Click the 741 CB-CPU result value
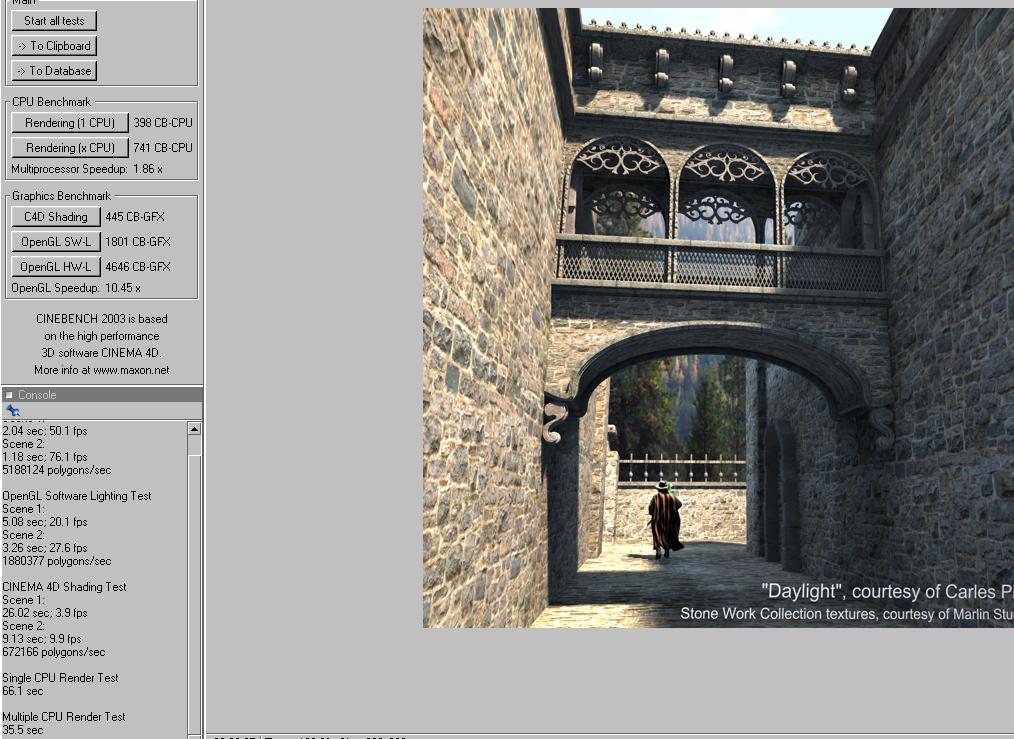 click(163, 148)
